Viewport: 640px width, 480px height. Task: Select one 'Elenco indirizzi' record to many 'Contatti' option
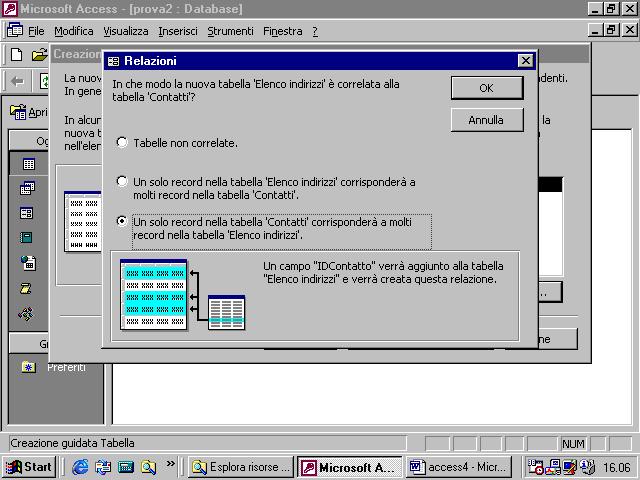(122, 181)
